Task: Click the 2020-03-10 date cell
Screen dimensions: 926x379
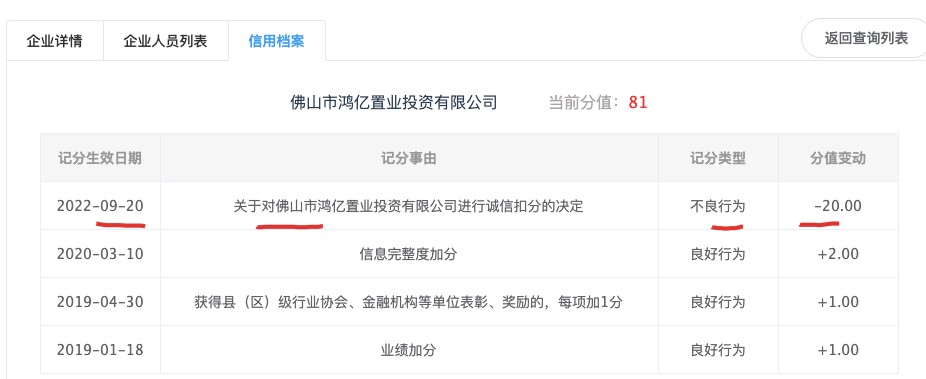Action: [x=100, y=254]
